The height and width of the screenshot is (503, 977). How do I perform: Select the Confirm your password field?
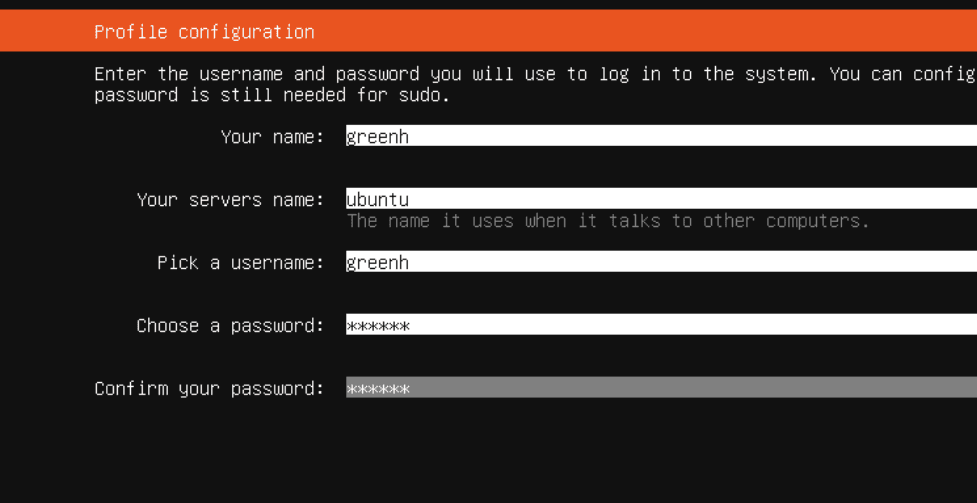pyautogui.click(x=661, y=387)
